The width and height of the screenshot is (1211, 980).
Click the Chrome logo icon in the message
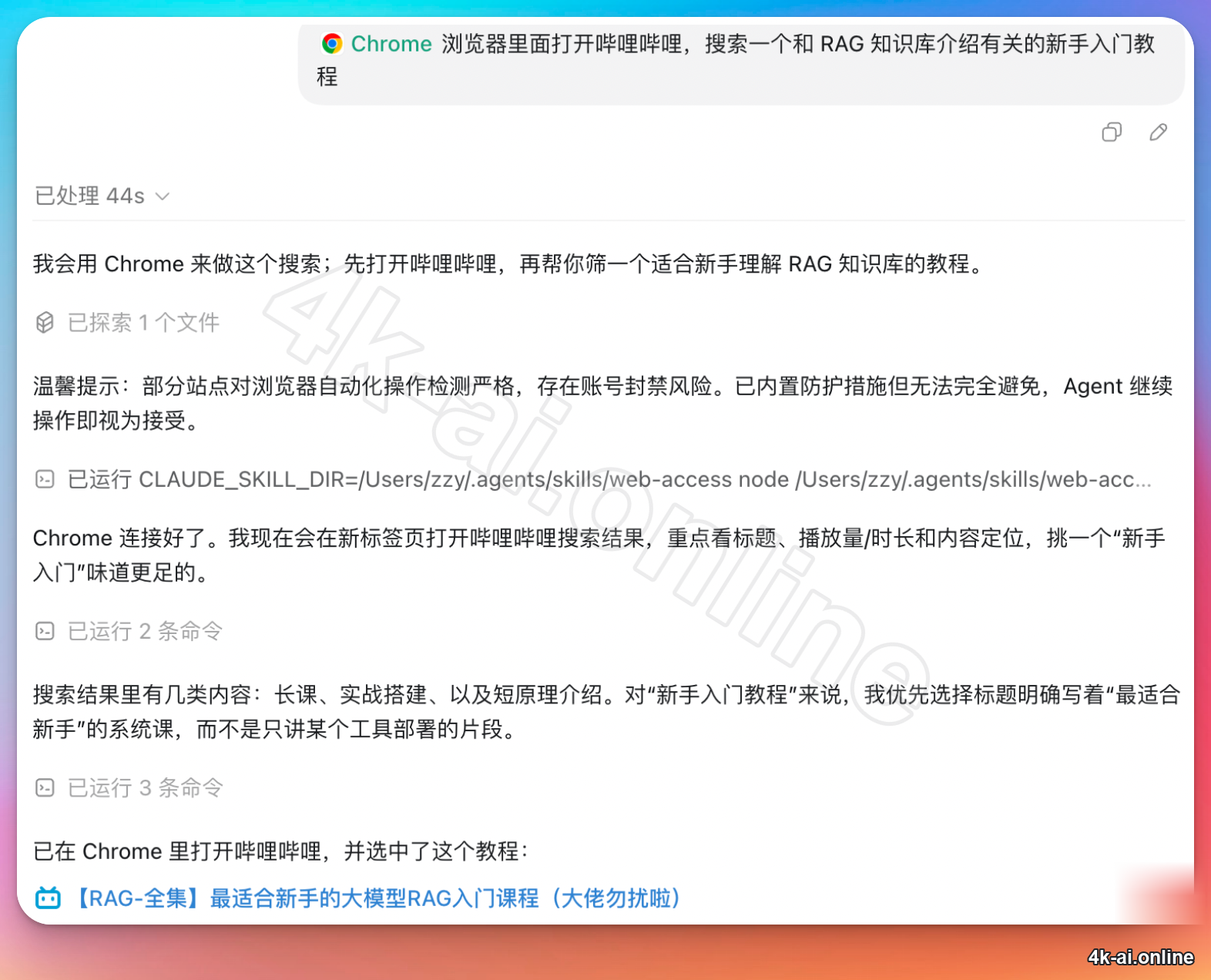point(332,44)
